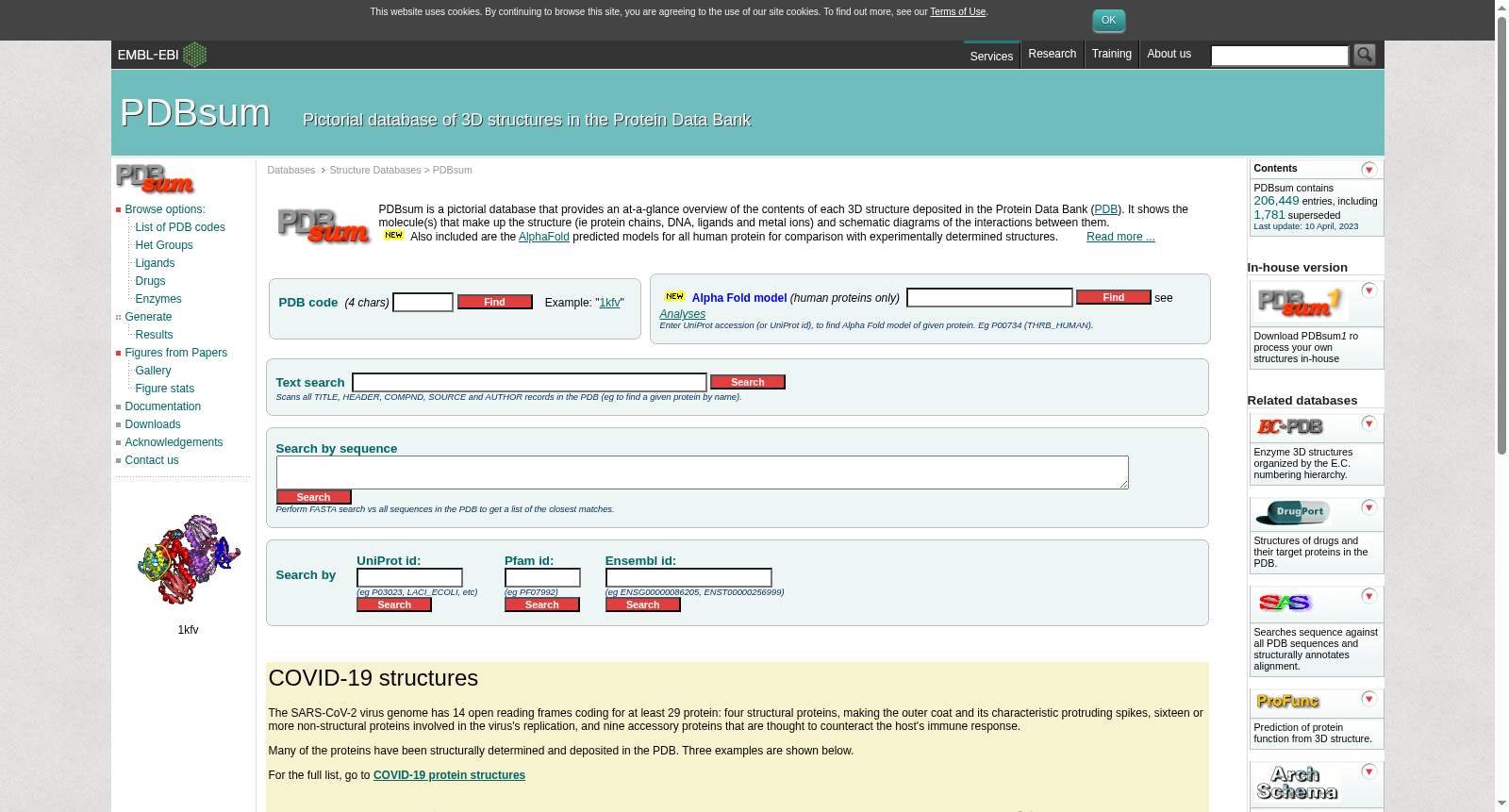Toggle the Arch Schema panel arrow
Image resolution: width=1509 pixels, height=812 pixels.
(1369, 771)
